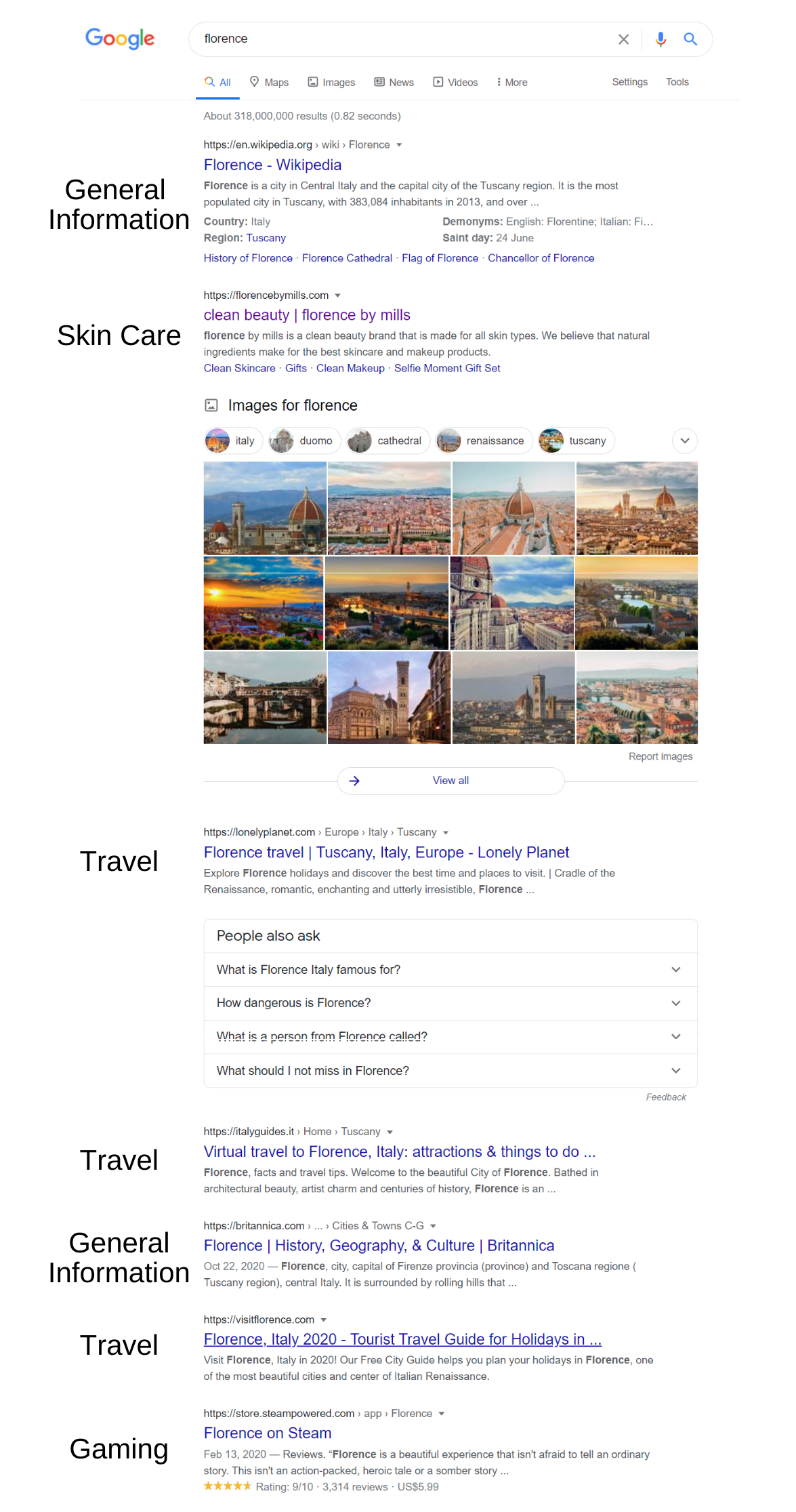
Task: Expand 'How dangerous is Florence?' question
Action: (451, 1003)
